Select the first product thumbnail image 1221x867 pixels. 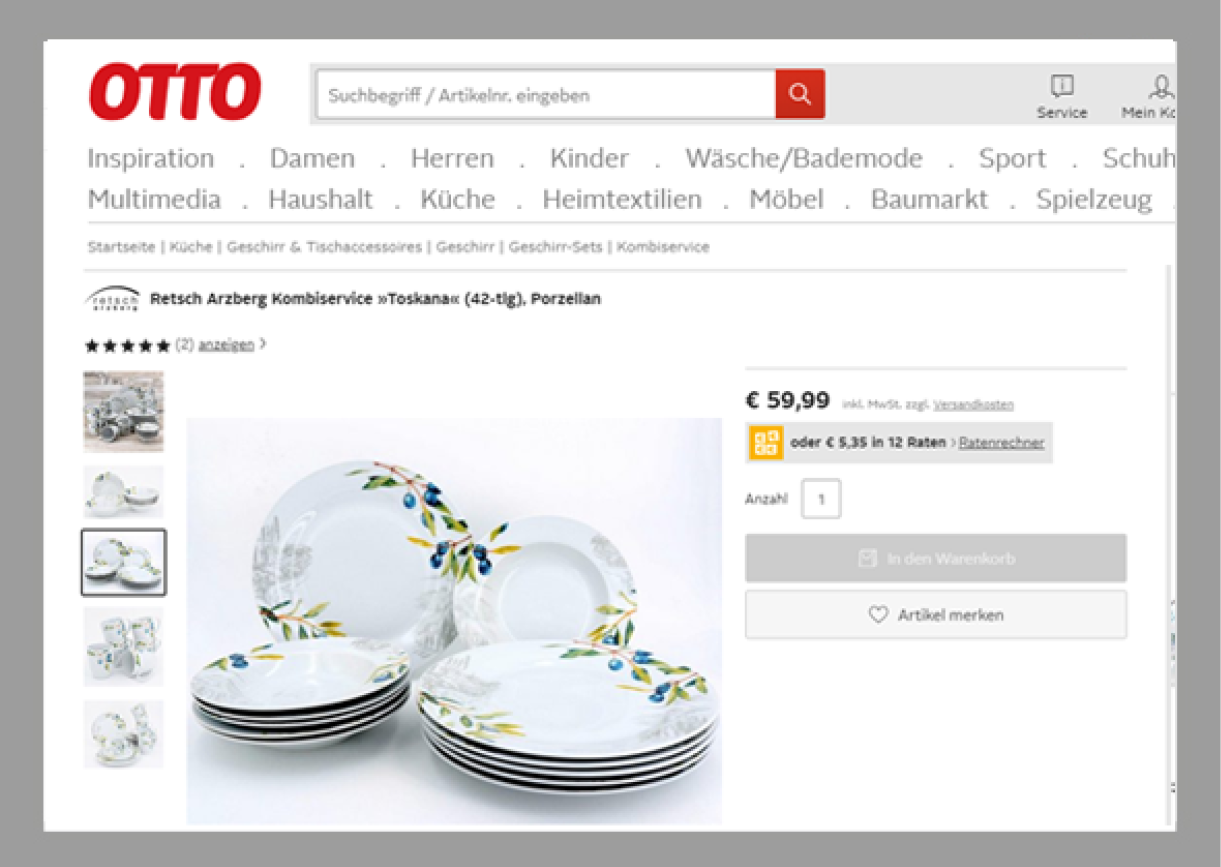(124, 412)
